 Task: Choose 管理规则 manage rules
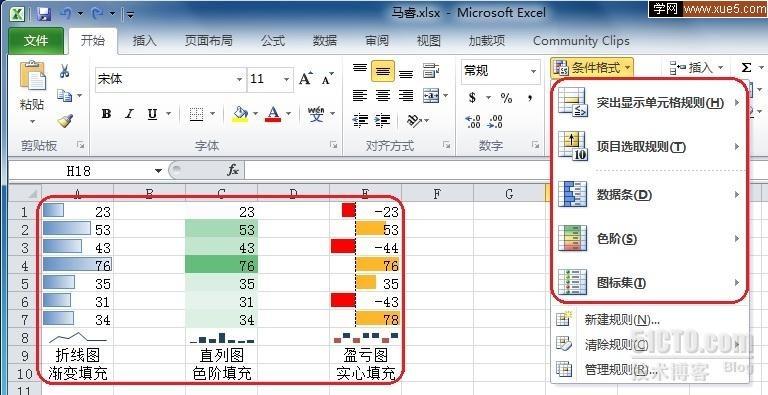click(x=650, y=369)
